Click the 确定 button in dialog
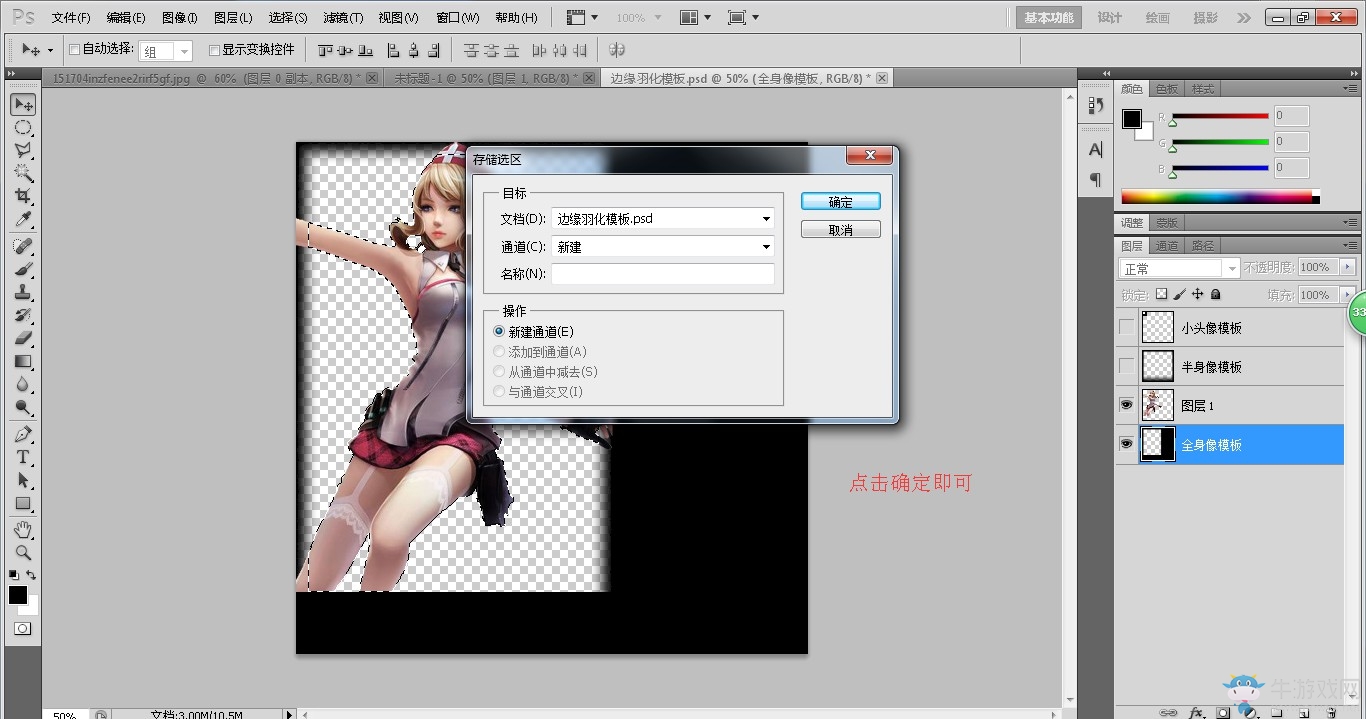 (841, 202)
